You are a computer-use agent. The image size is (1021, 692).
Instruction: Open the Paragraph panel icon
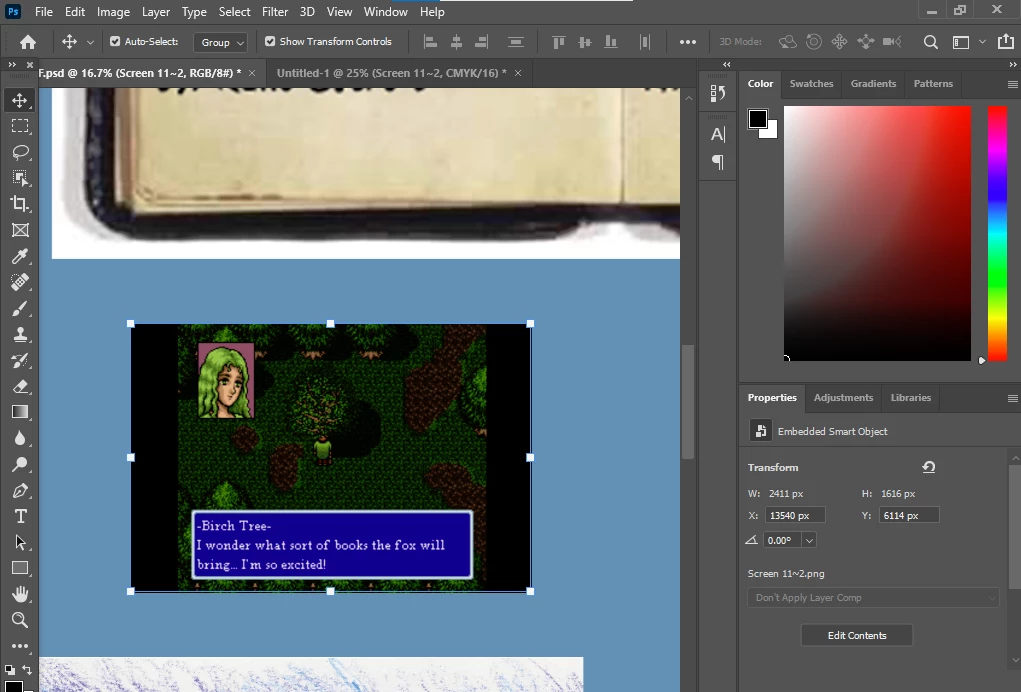point(718,161)
